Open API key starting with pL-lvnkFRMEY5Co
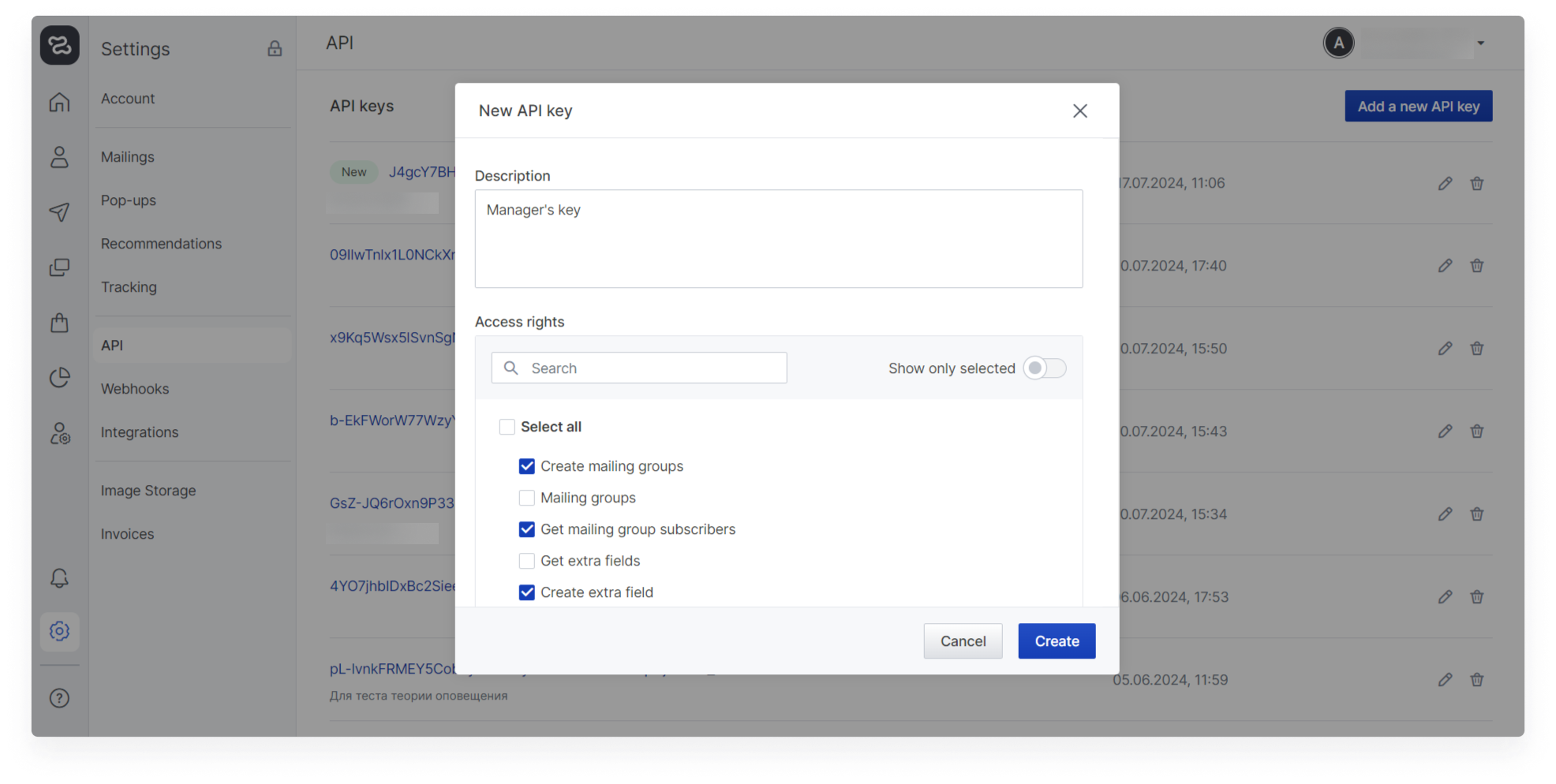The height and width of the screenshot is (784, 1556). click(392, 669)
